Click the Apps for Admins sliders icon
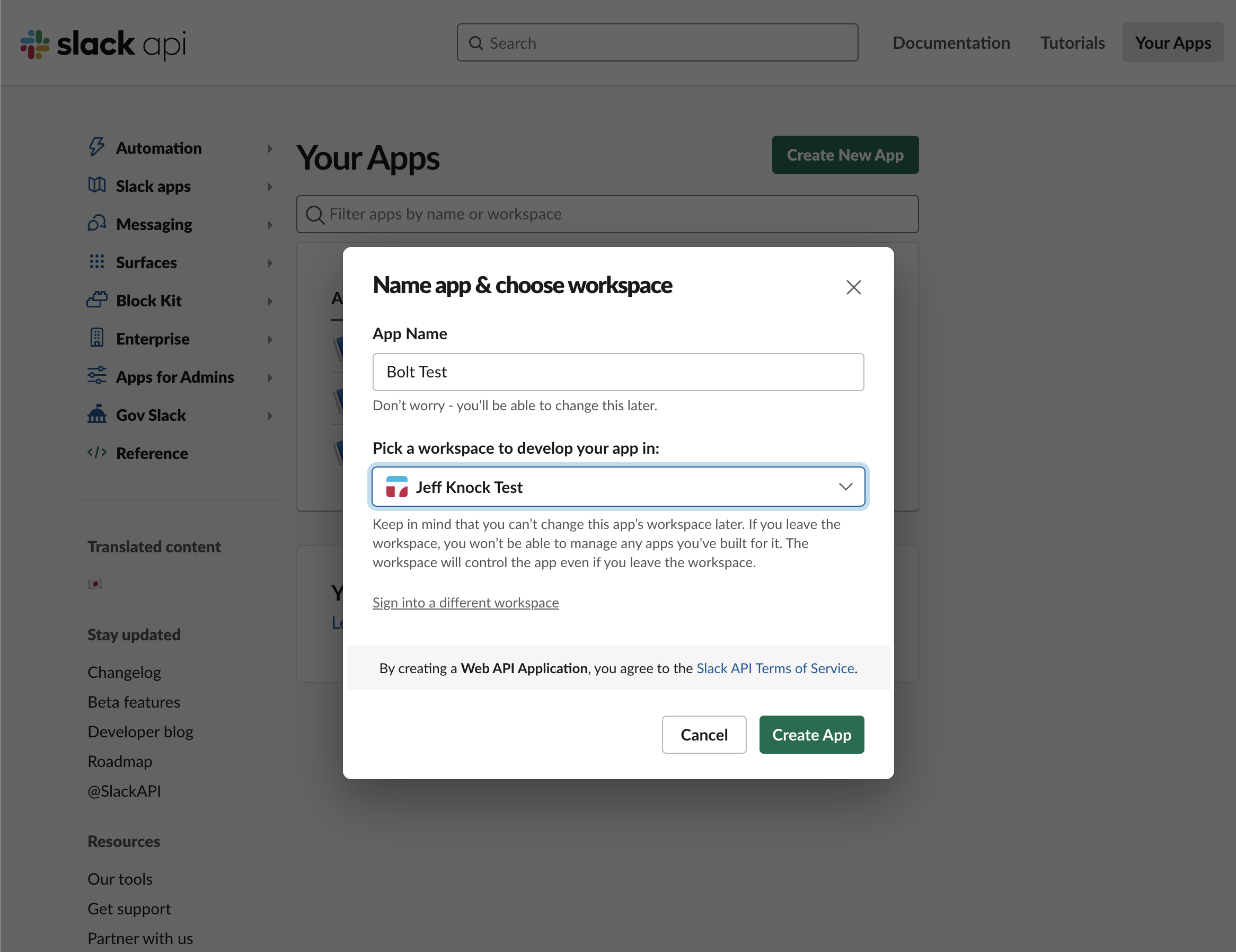 (x=97, y=376)
